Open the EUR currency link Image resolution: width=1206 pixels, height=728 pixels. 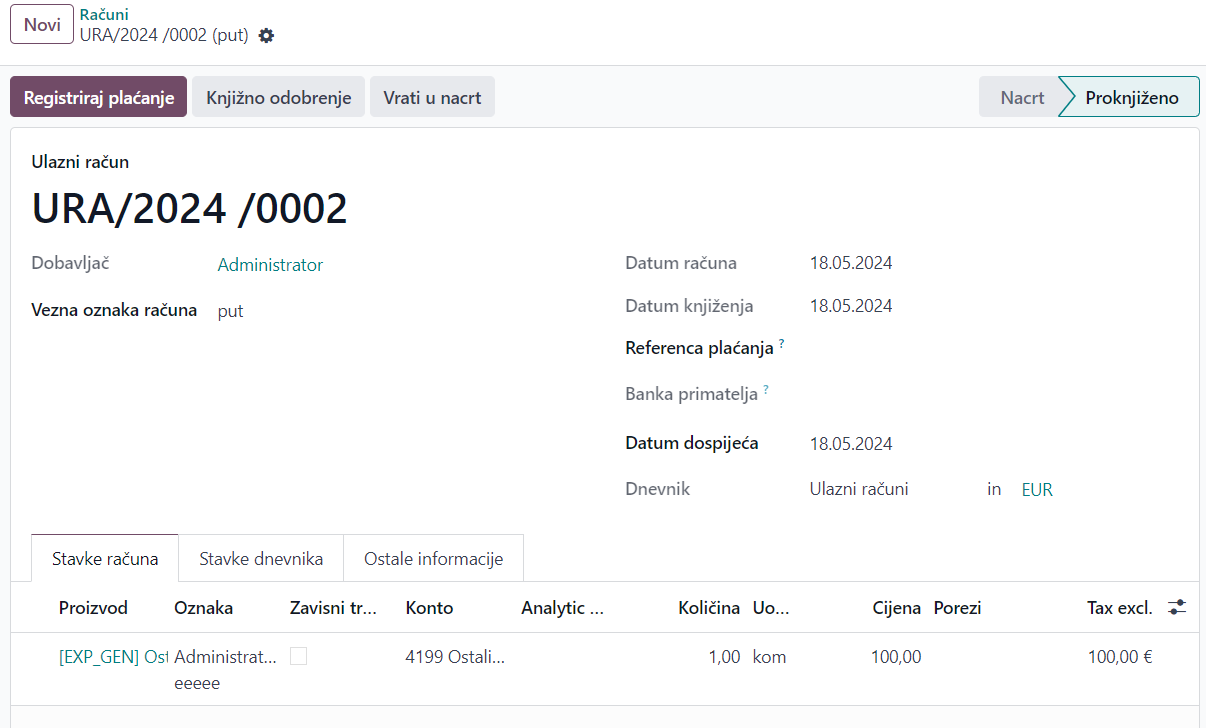(1036, 490)
